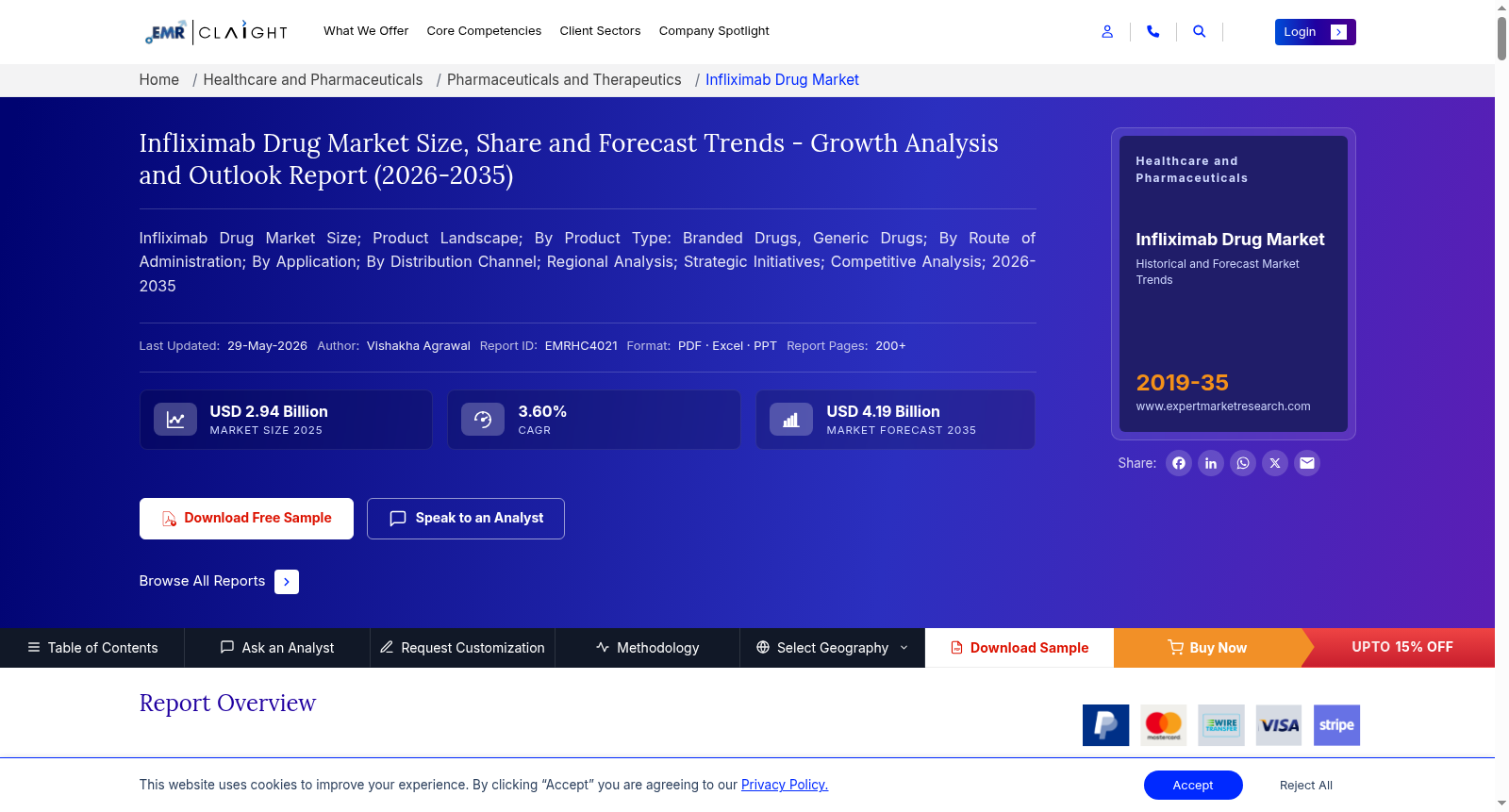Open the What We Offer menu

click(x=366, y=31)
